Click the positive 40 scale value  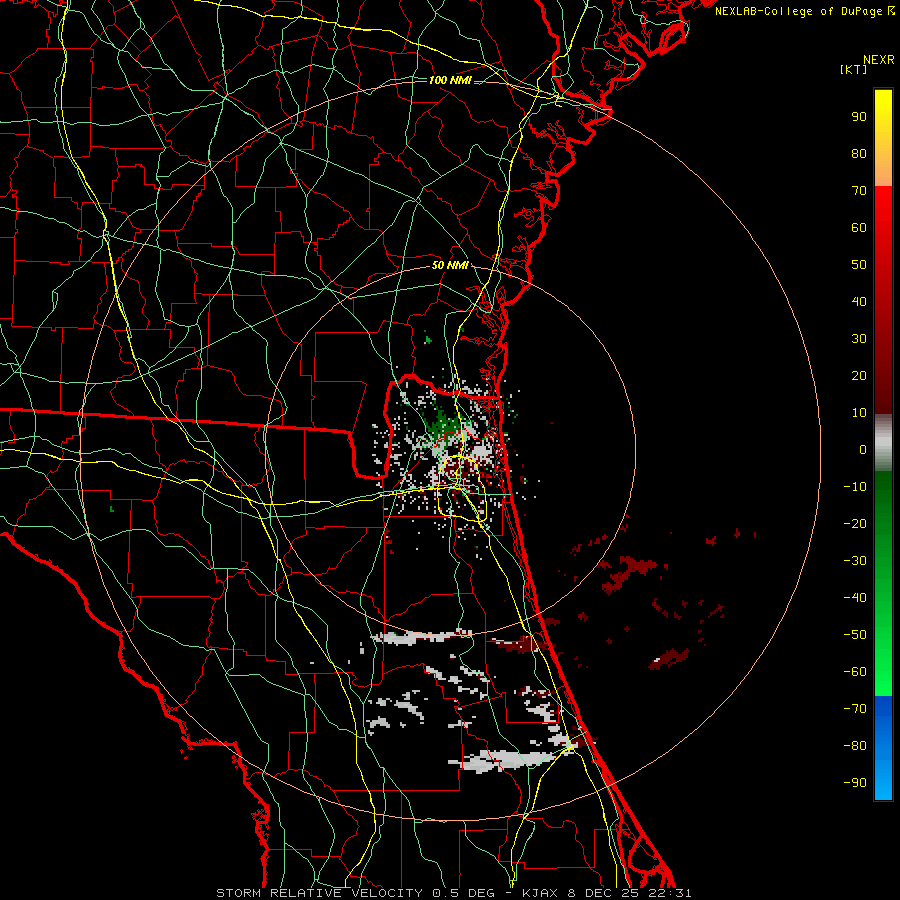click(x=859, y=301)
